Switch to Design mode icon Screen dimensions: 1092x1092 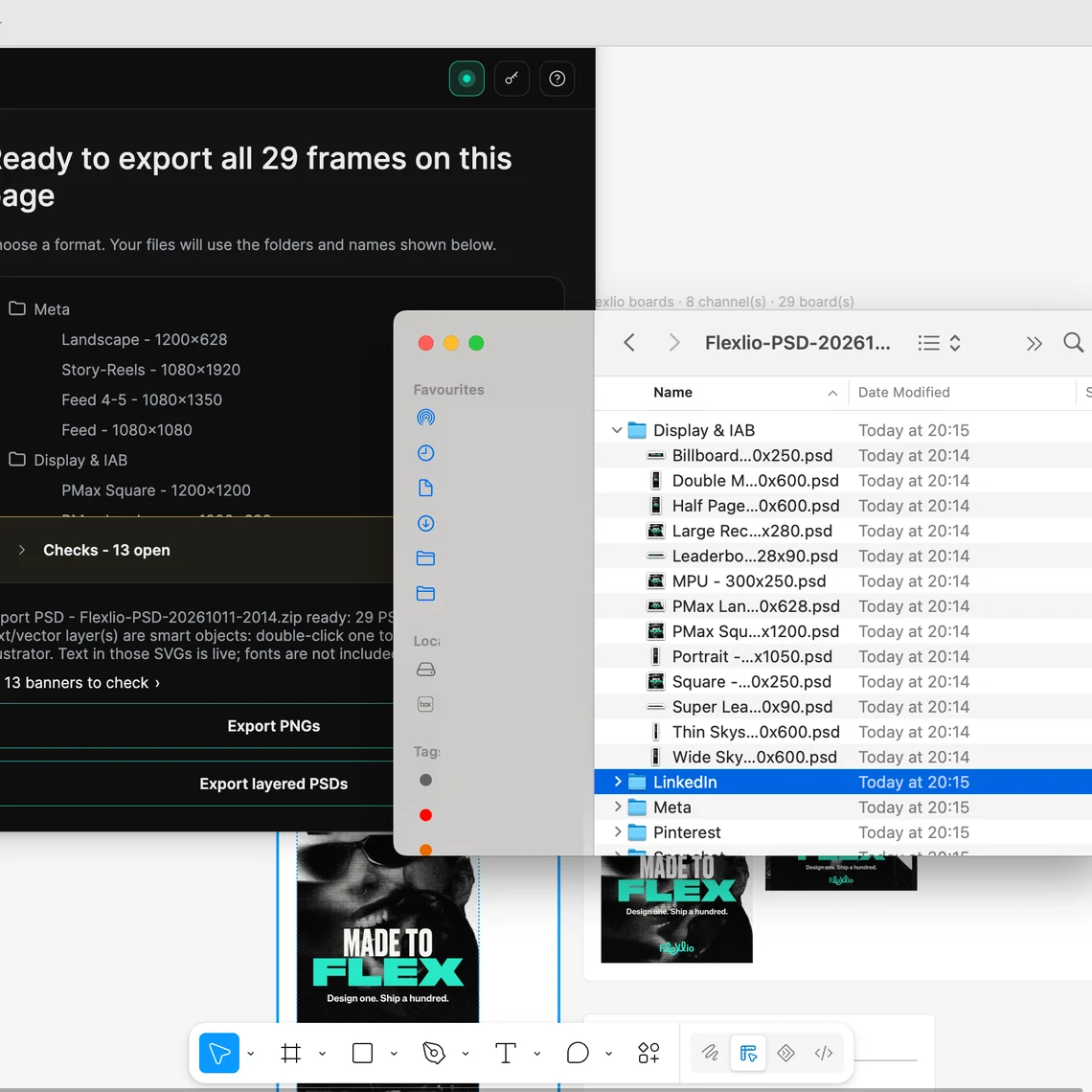click(748, 1053)
